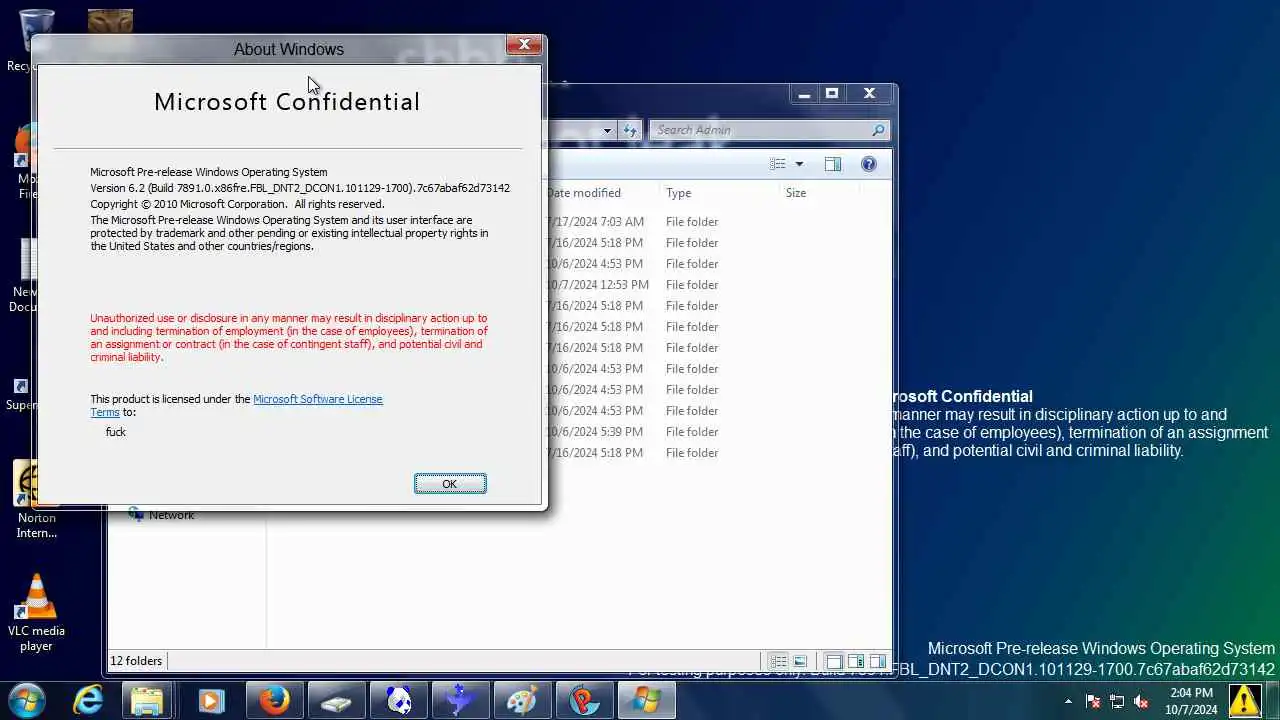Open the File Explorer taskbar icon
Image resolution: width=1280 pixels, height=720 pixels.
coord(147,700)
